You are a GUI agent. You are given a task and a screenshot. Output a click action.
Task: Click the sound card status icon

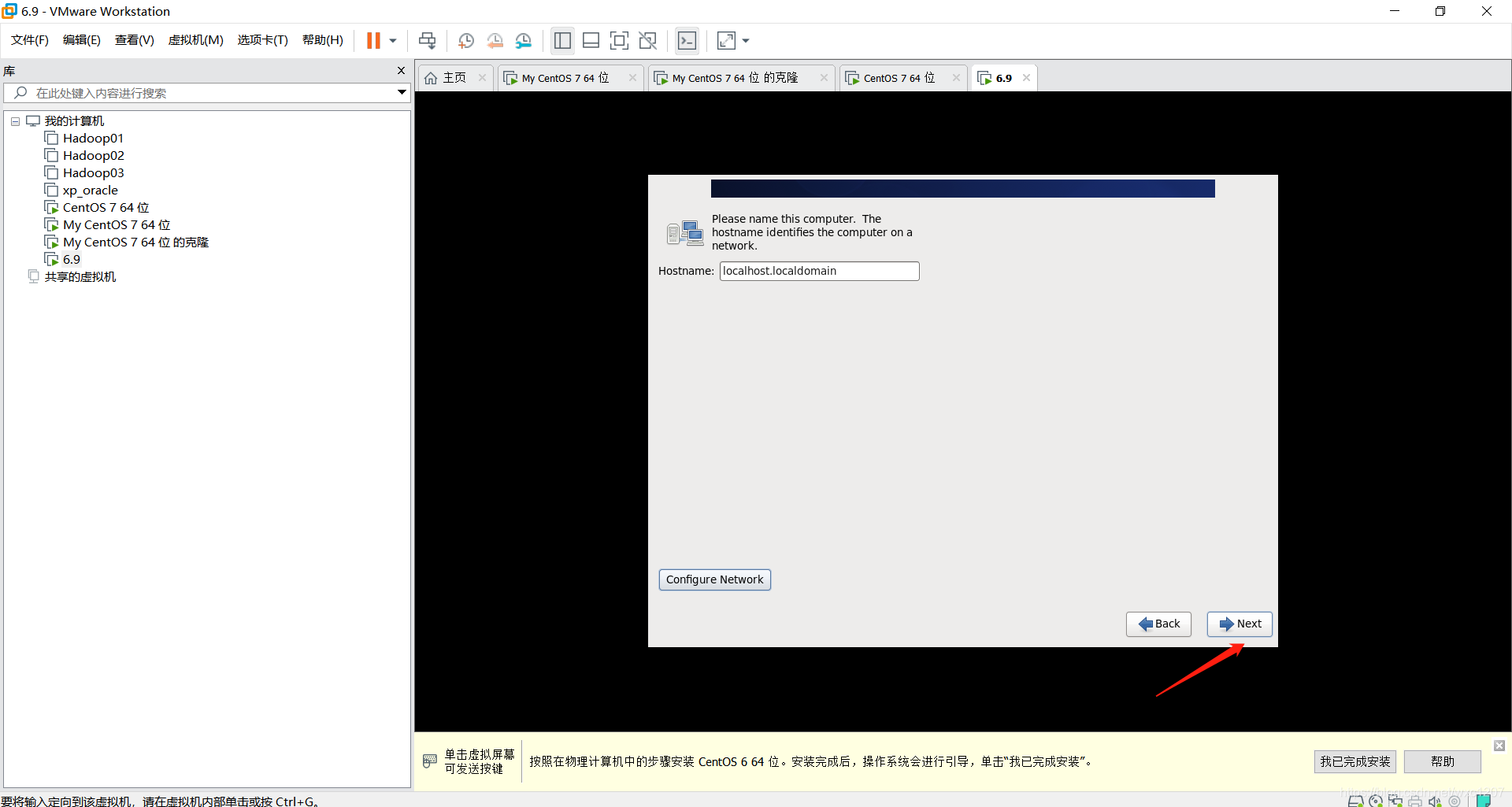tap(1435, 801)
